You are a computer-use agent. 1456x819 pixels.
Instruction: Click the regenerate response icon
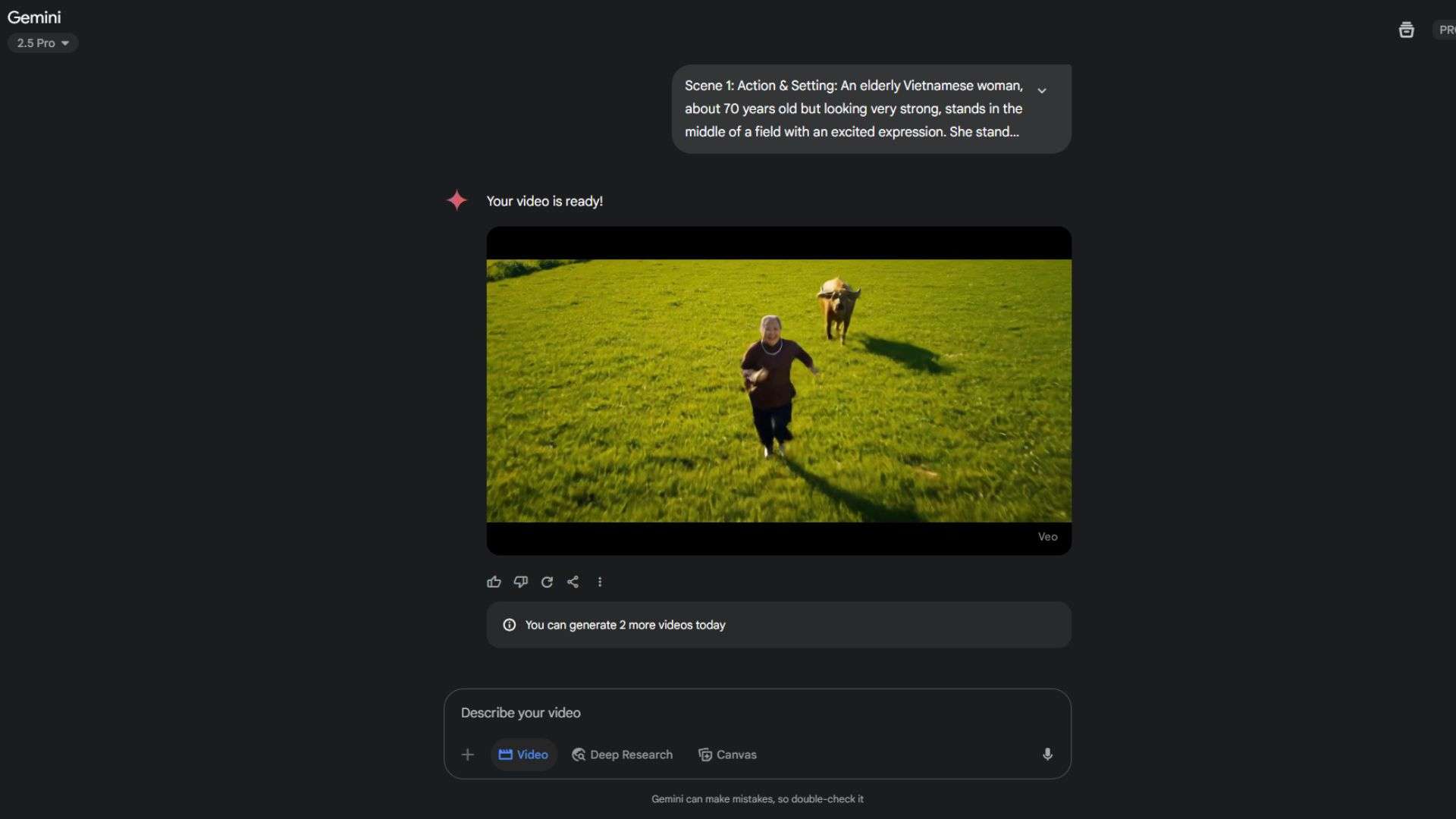(547, 582)
